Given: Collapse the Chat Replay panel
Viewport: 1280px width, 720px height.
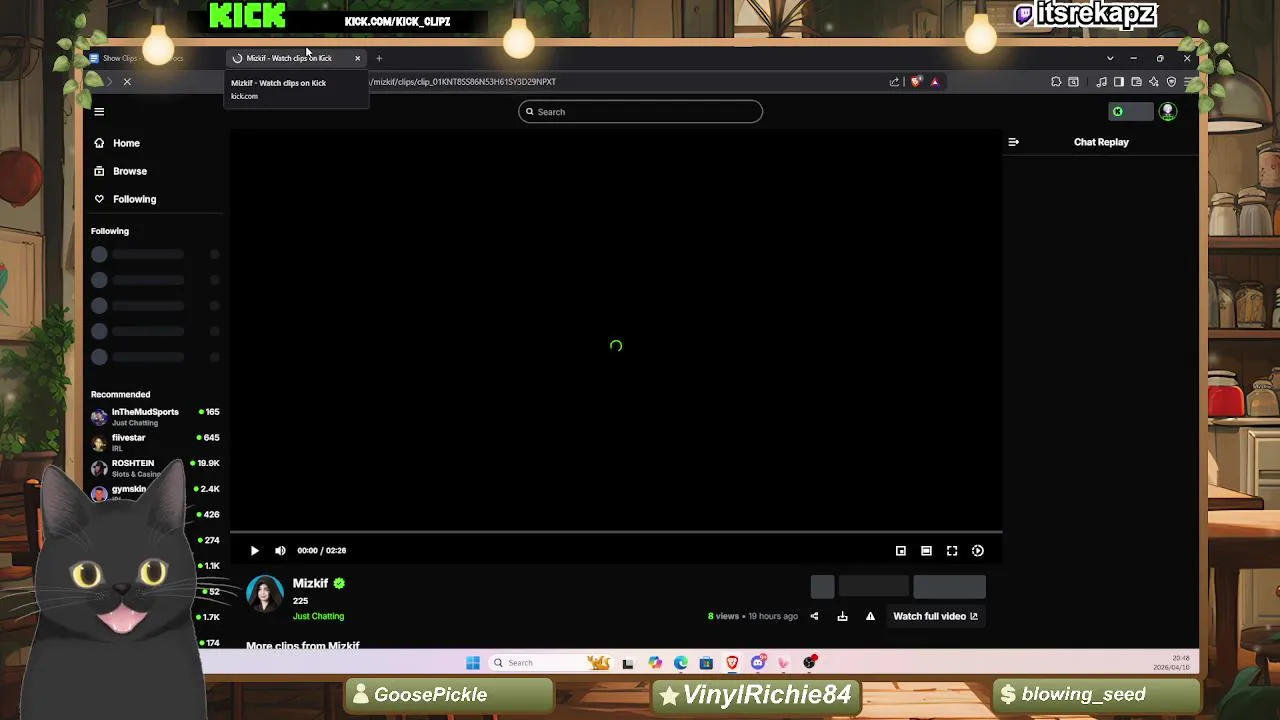Looking at the screenshot, I should [1013, 142].
